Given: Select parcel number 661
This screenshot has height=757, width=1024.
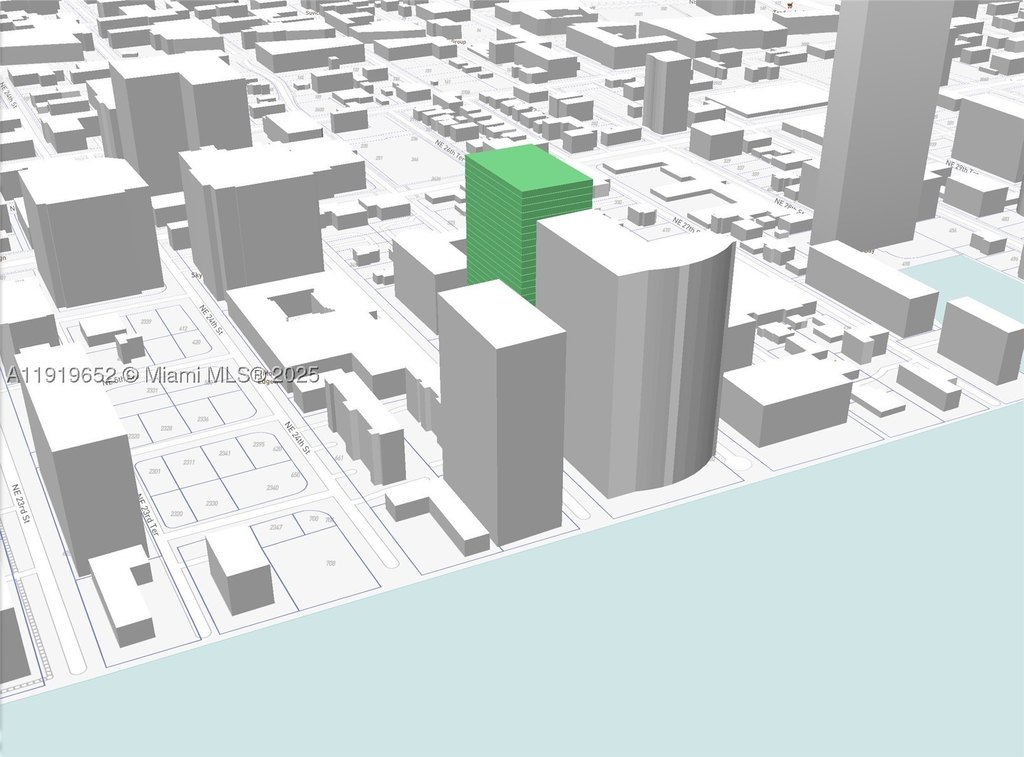Looking at the screenshot, I should 339,458.
